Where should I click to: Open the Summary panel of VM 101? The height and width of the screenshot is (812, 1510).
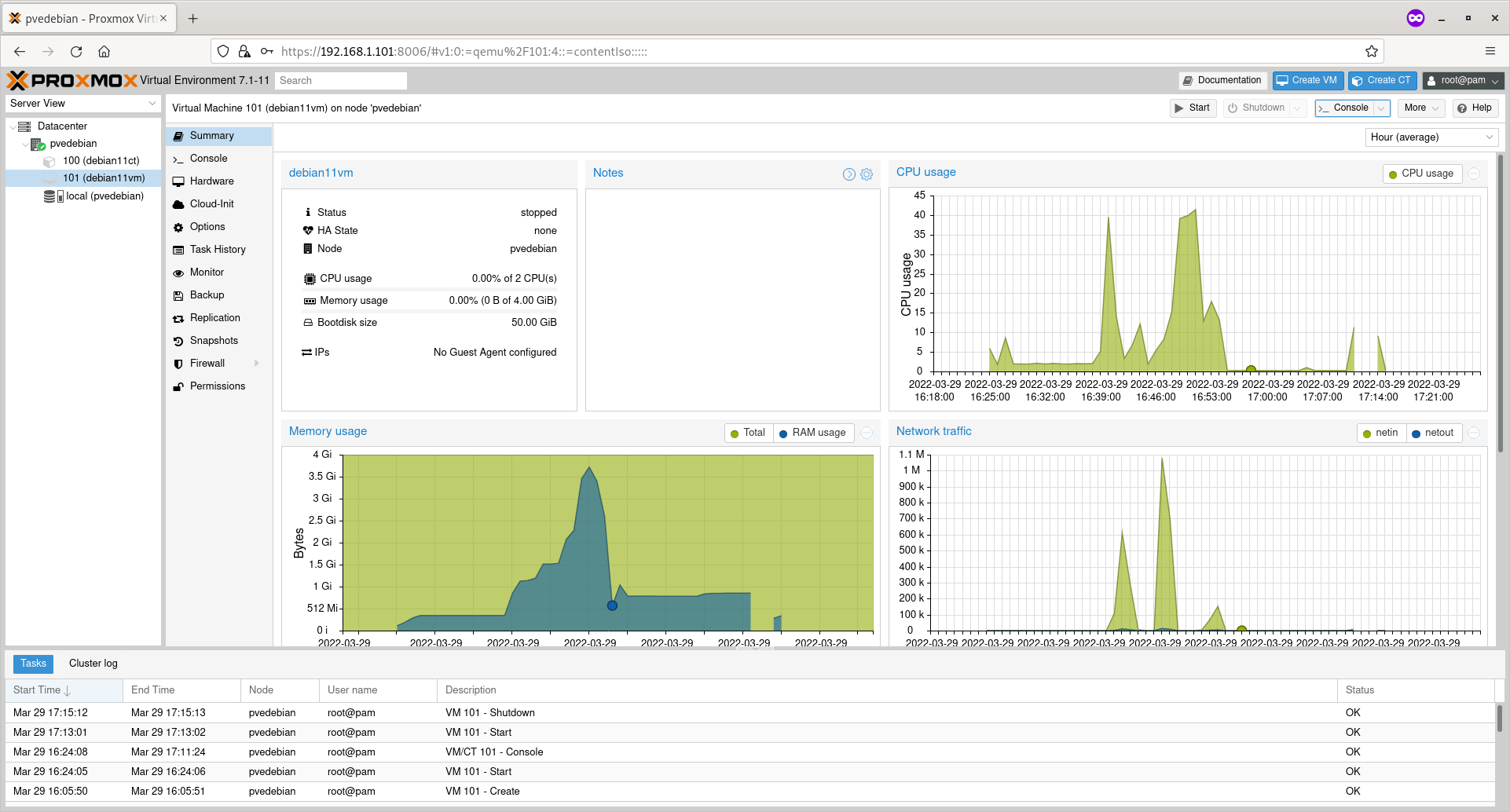(x=218, y=136)
